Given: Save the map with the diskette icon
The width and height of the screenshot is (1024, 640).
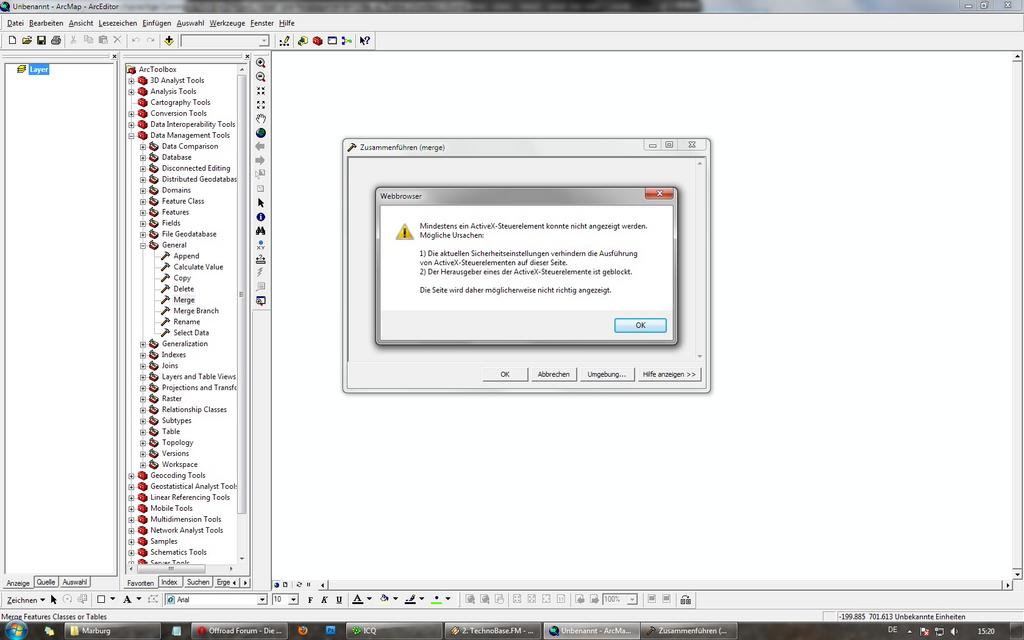Looking at the screenshot, I should [x=41, y=40].
